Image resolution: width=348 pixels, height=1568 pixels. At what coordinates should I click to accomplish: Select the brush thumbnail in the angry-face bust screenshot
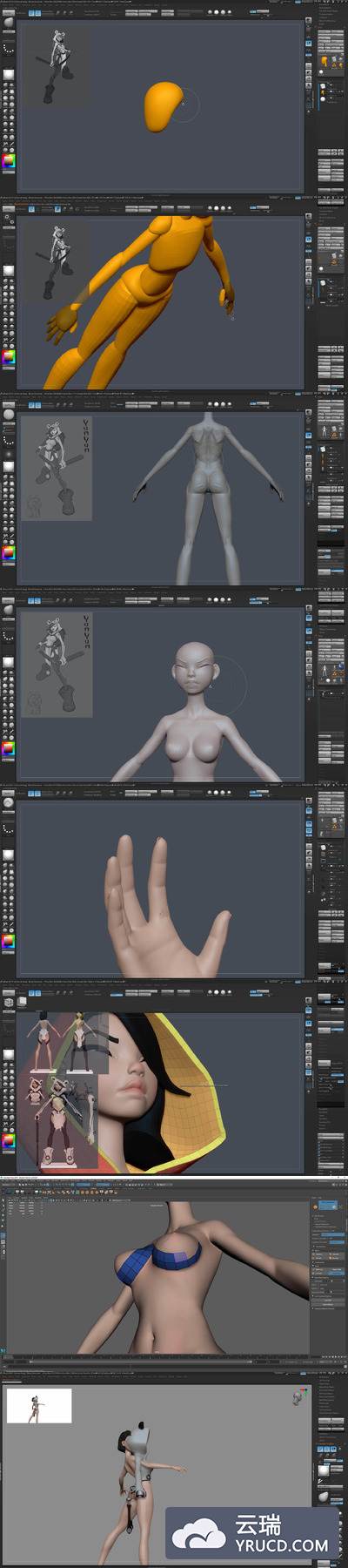(x=9, y=612)
